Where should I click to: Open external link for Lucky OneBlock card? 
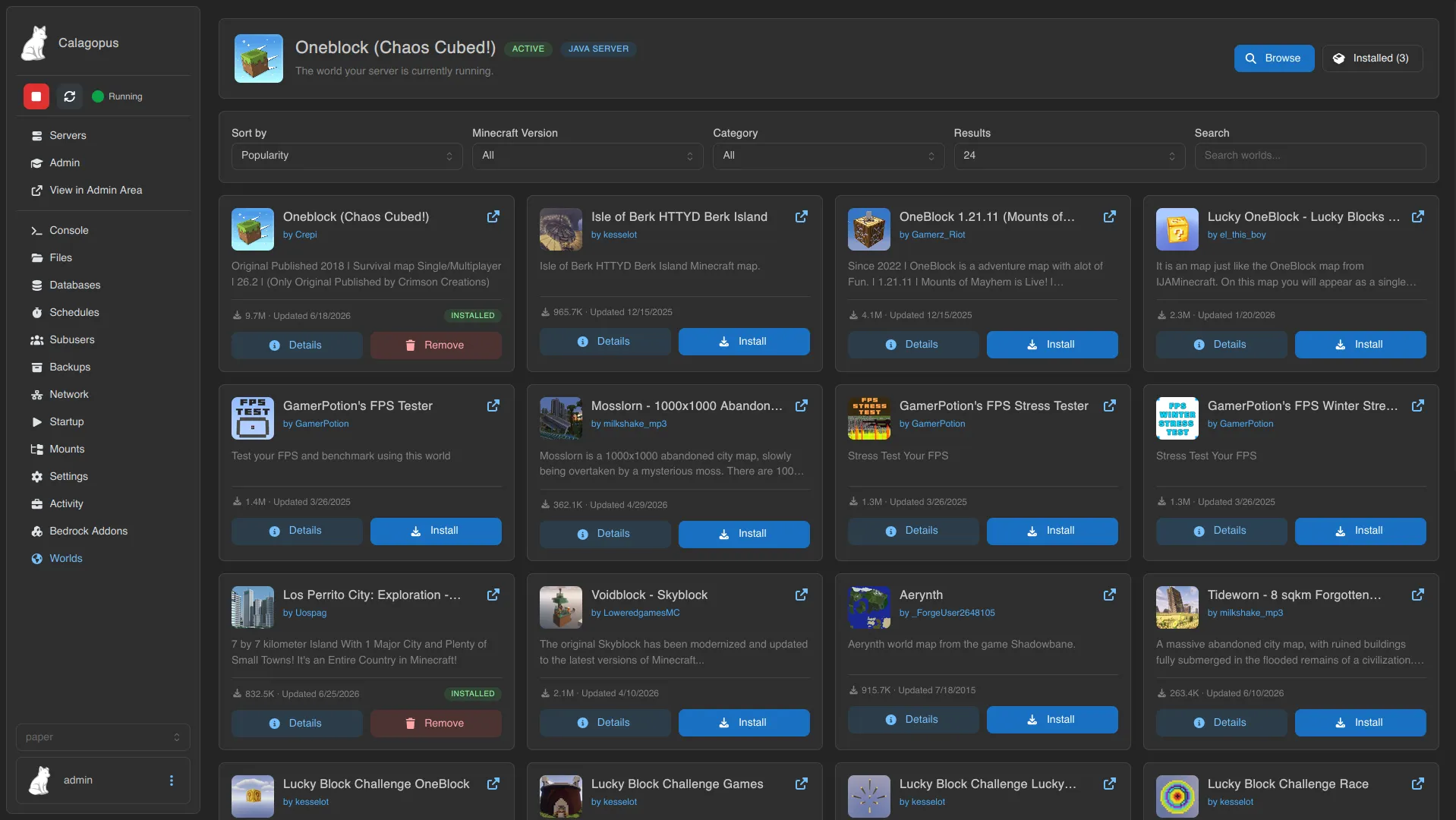pyautogui.click(x=1418, y=217)
